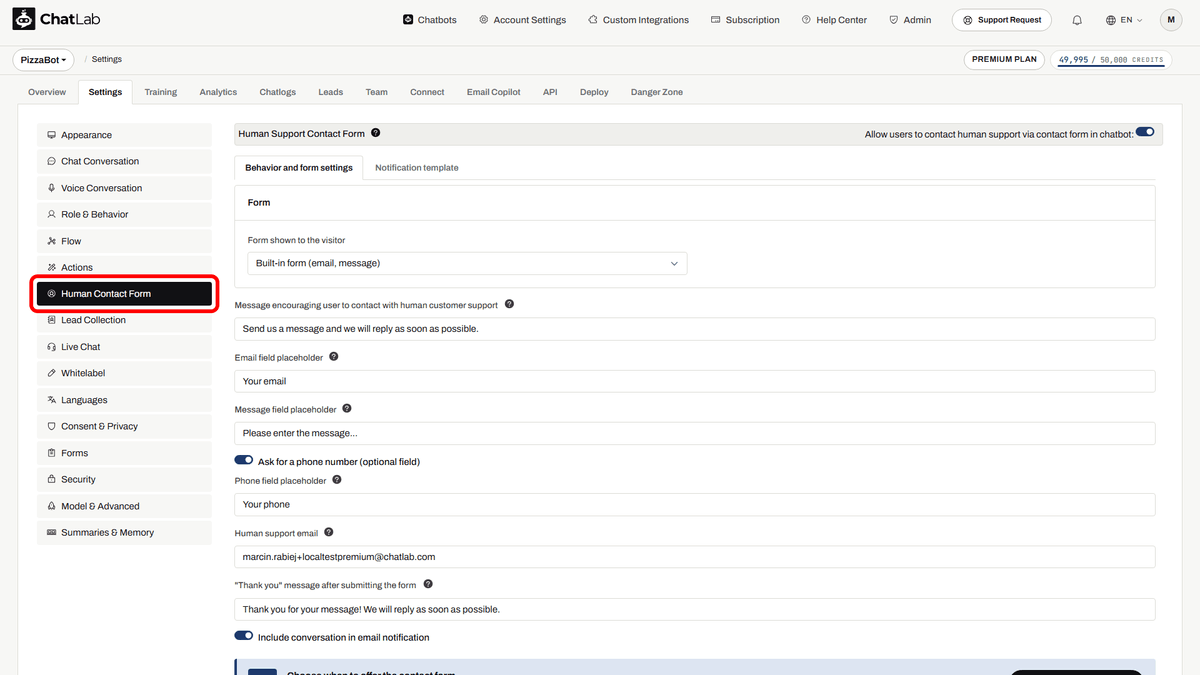The width and height of the screenshot is (1200, 675).
Task: Go to the Email Copilot tab
Action: click(494, 92)
